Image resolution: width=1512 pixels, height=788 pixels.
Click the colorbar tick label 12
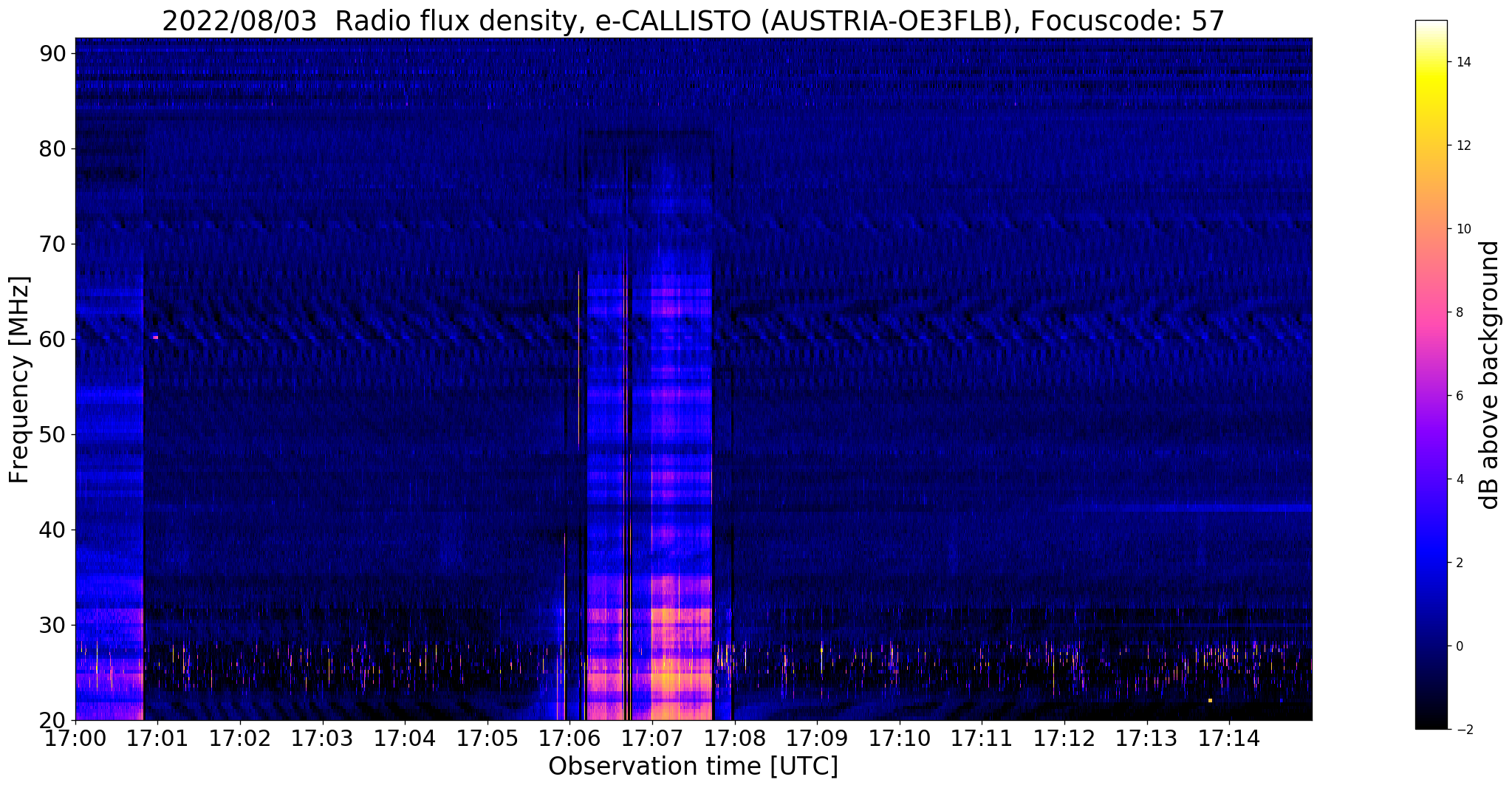(1463, 145)
